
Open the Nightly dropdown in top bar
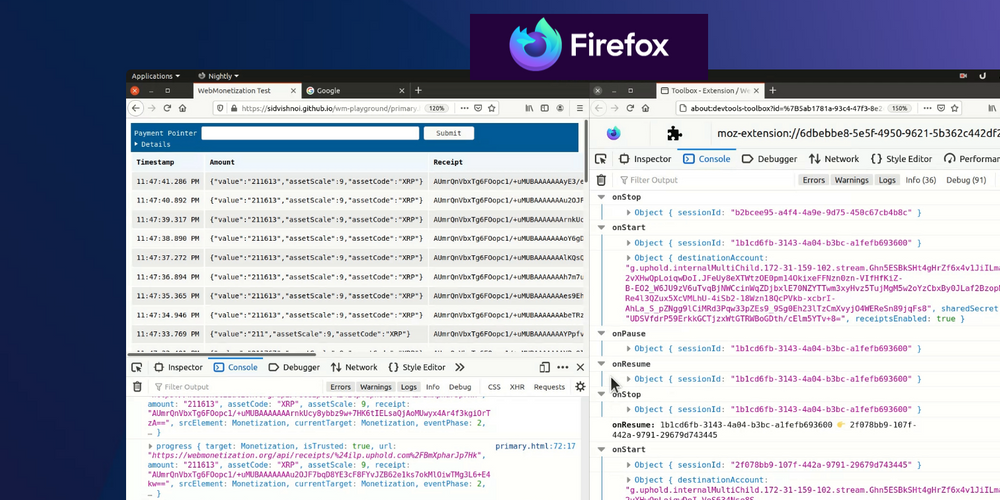[x=218, y=76]
